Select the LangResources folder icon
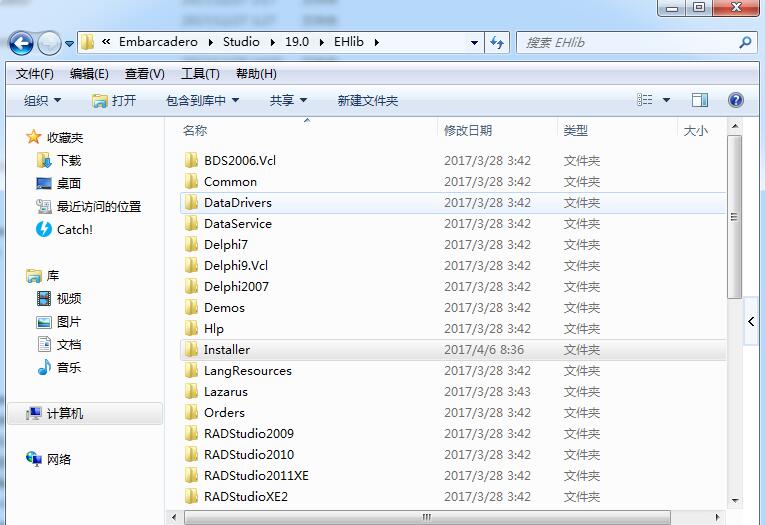This screenshot has width=765, height=525. pos(191,370)
